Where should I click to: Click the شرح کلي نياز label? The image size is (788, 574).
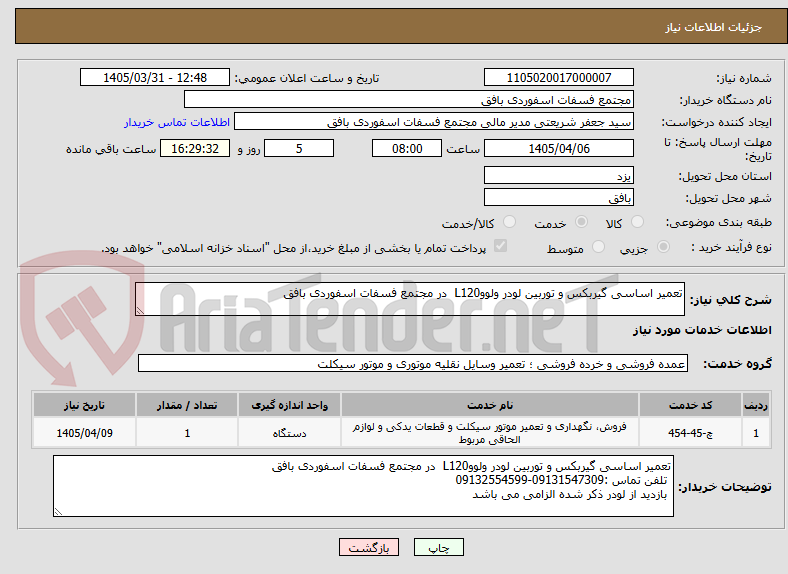(731, 300)
